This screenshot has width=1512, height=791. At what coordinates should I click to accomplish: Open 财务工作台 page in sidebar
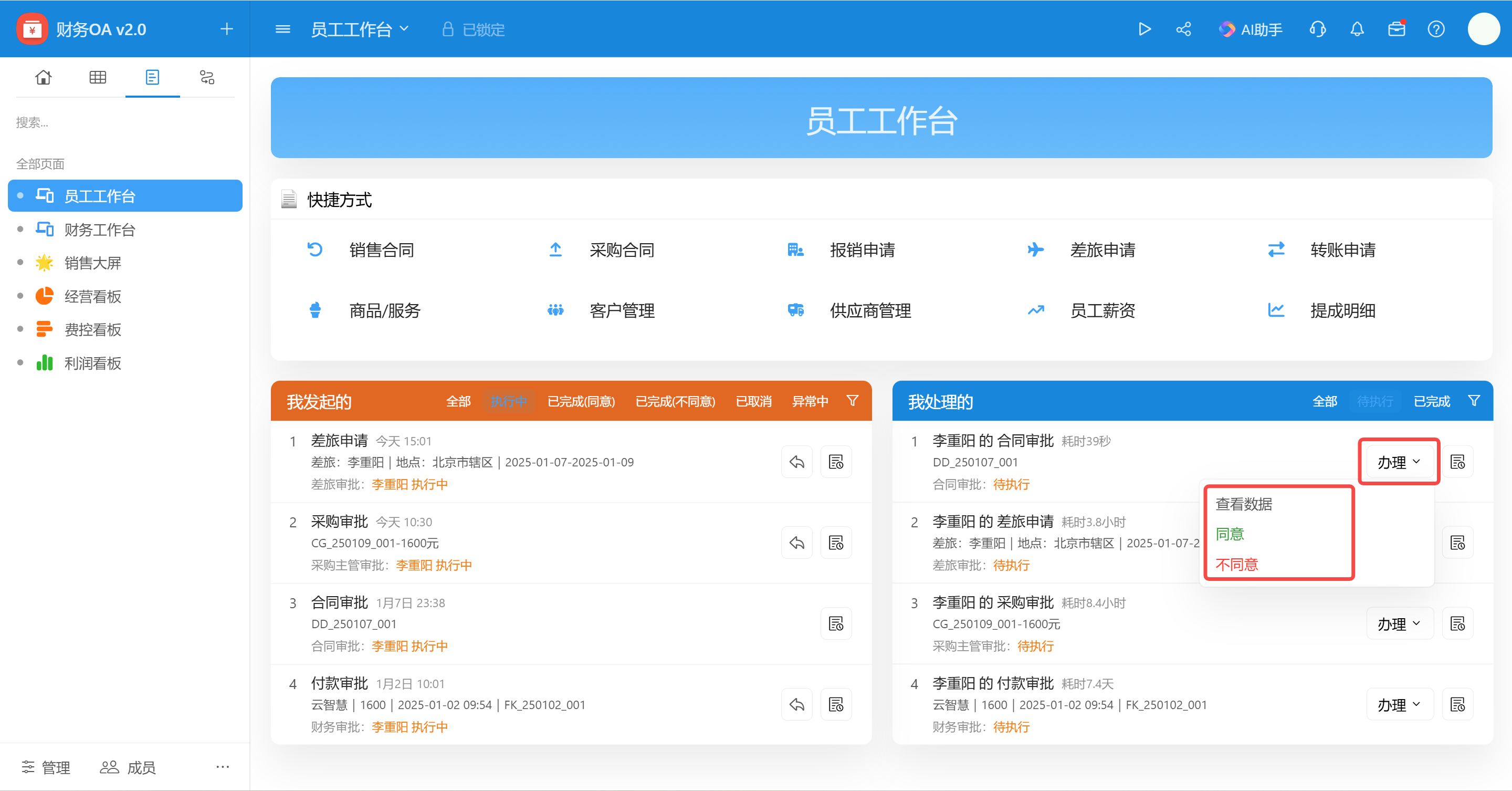(x=125, y=230)
